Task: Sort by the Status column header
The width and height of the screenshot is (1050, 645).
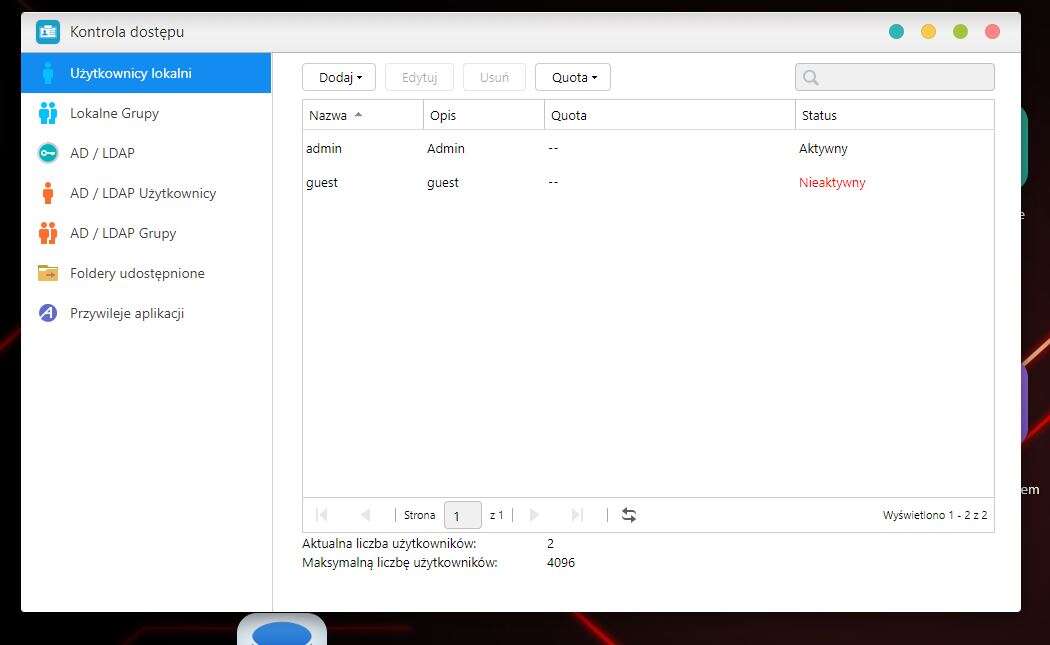Action: click(x=818, y=115)
